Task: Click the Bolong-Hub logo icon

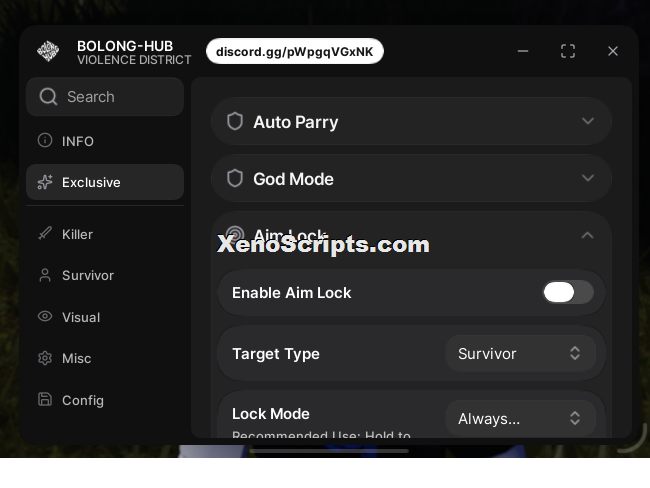Action: click(x=48, y=51)
